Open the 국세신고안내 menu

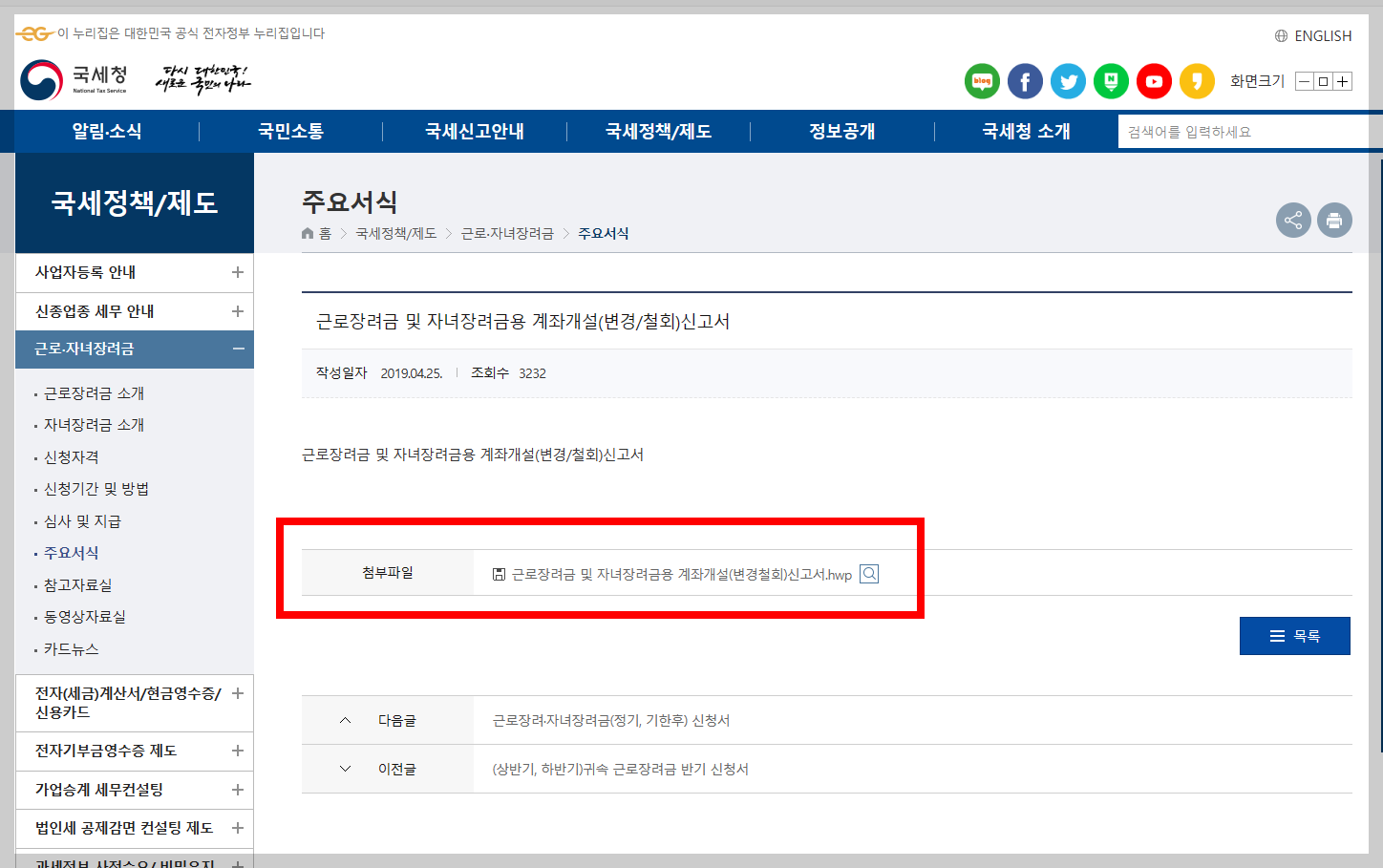click(474, 131)
